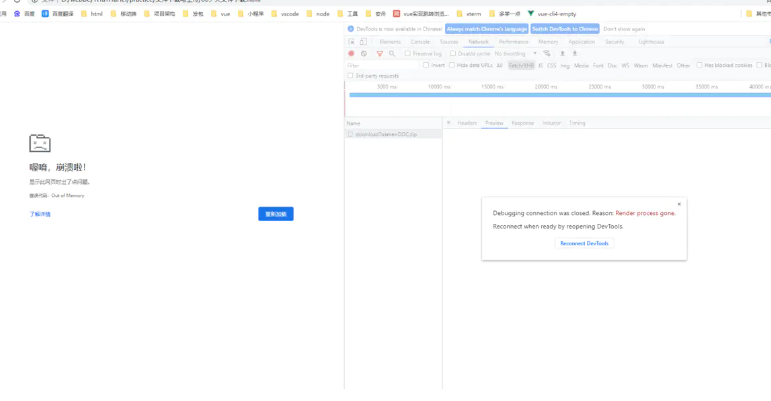Click the info icon beside DevTools language notice
Screen dimensions: 771x401
351,29
